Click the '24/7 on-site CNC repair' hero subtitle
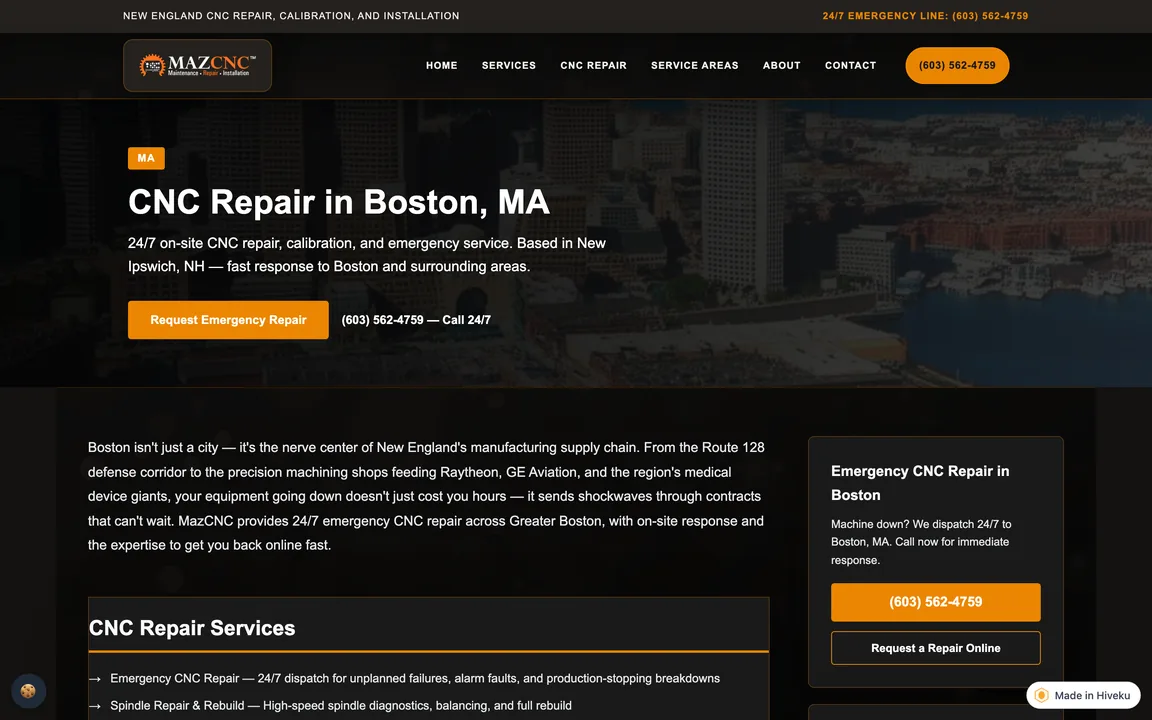This screenshot has width=1152, height=720. coord(367,254)
